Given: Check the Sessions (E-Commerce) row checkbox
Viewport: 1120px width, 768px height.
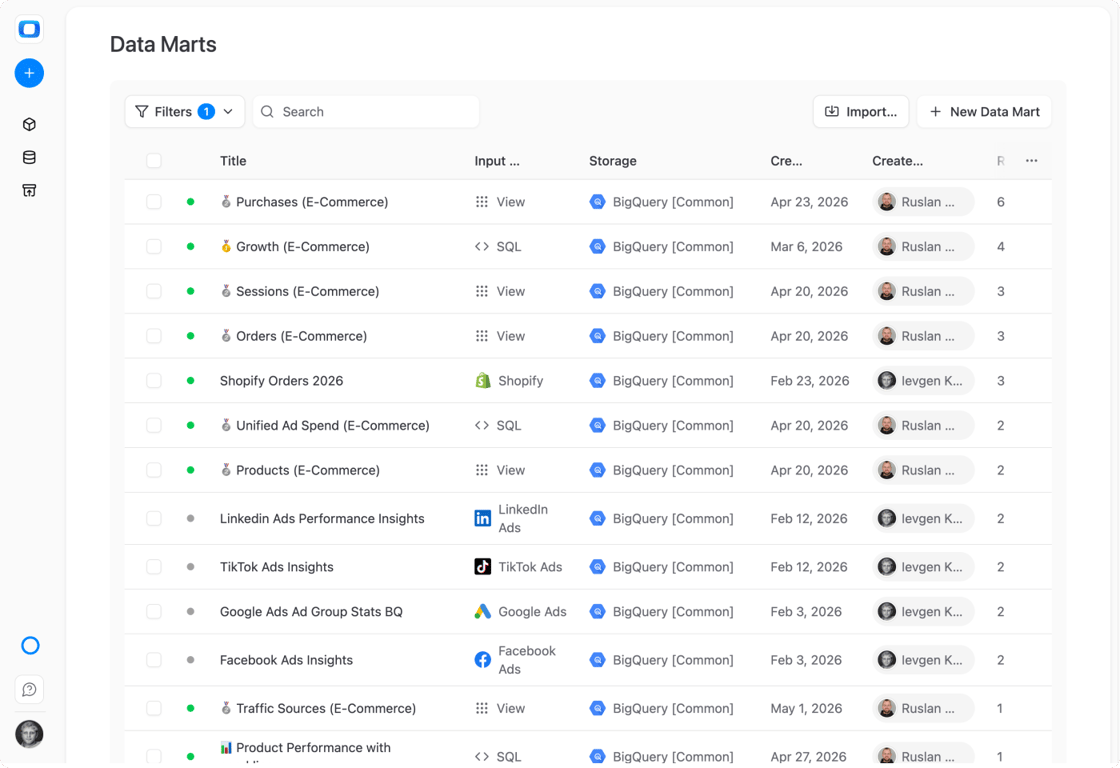Looking at the screenshot, I should [x=154, y=291].
